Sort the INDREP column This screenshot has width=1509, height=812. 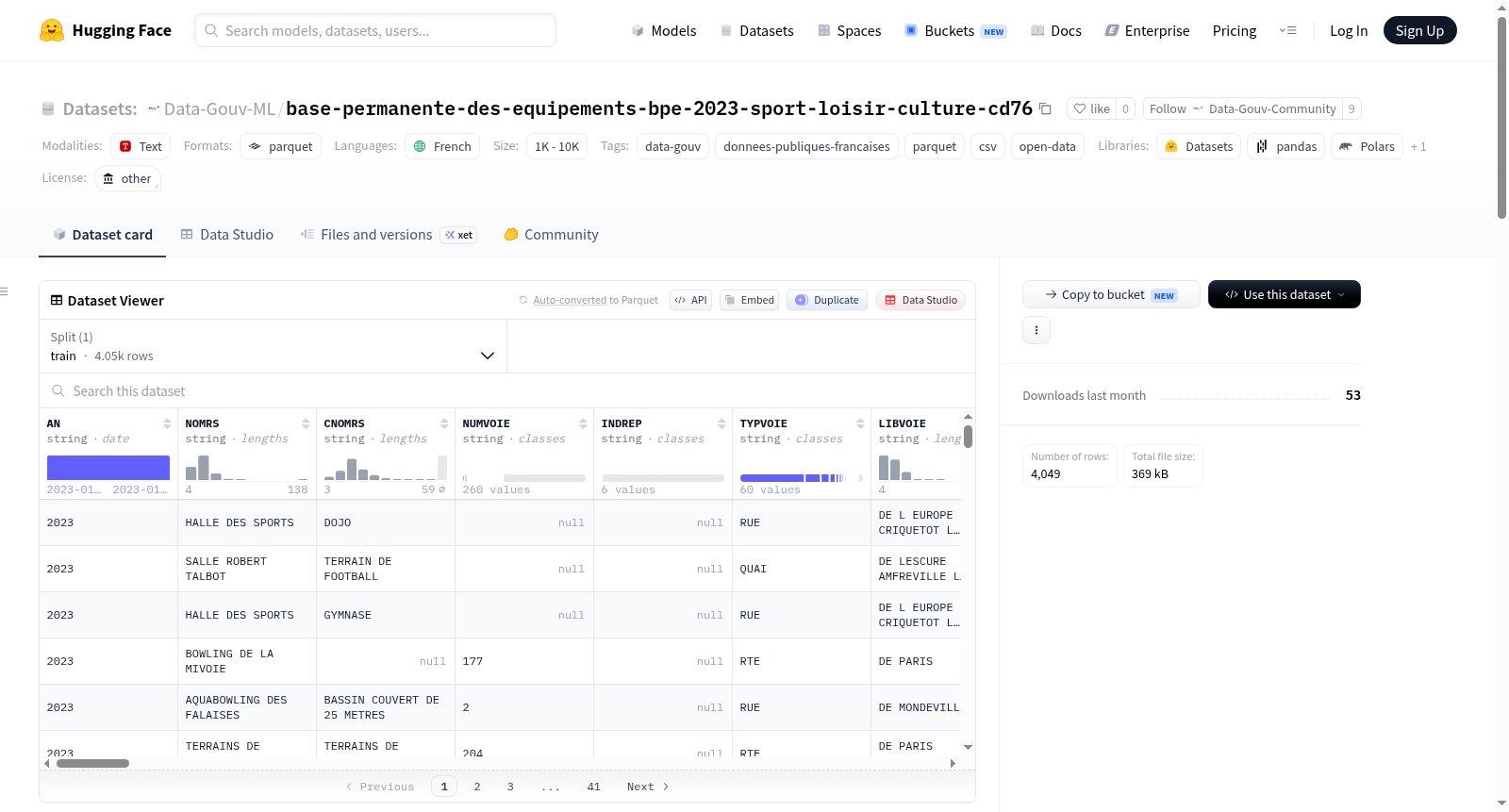click(x=721, y=423)
